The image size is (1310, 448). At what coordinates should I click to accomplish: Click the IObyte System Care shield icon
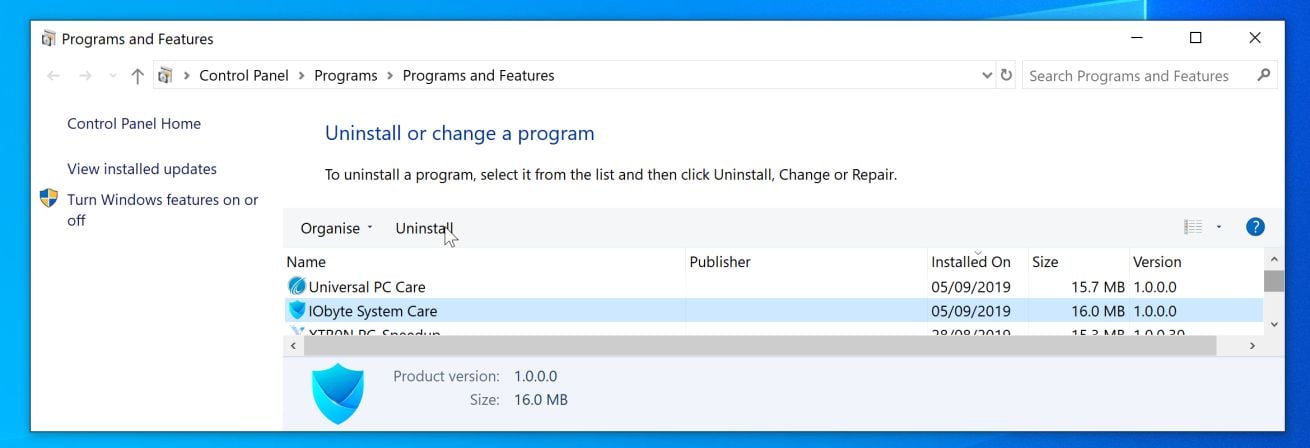click(297, 311)
